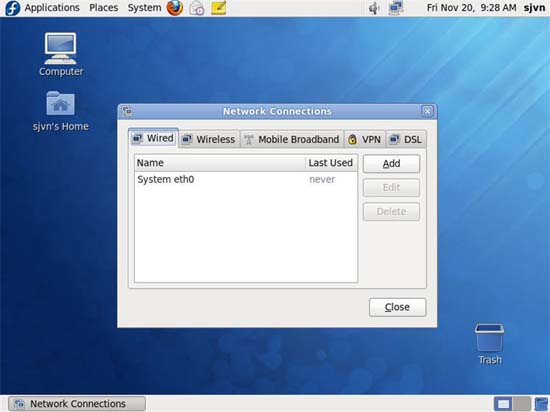Viewport: 550px width, 412px height.
Task: Click the Close button in dialog
Action: tap(397, 307)
